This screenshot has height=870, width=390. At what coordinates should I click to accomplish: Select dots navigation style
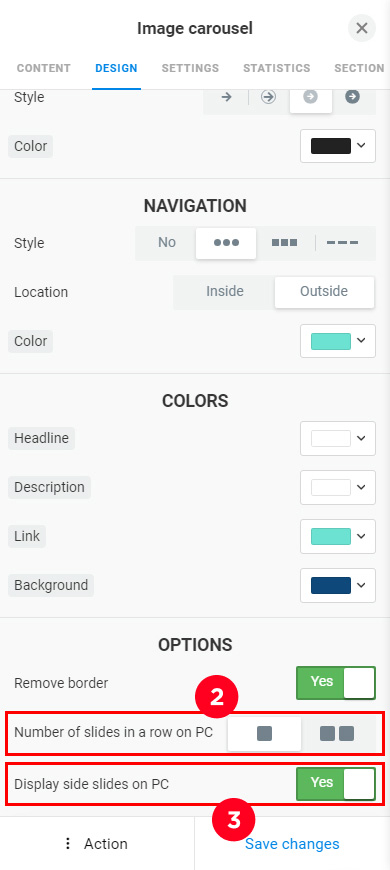pos(226,243)
